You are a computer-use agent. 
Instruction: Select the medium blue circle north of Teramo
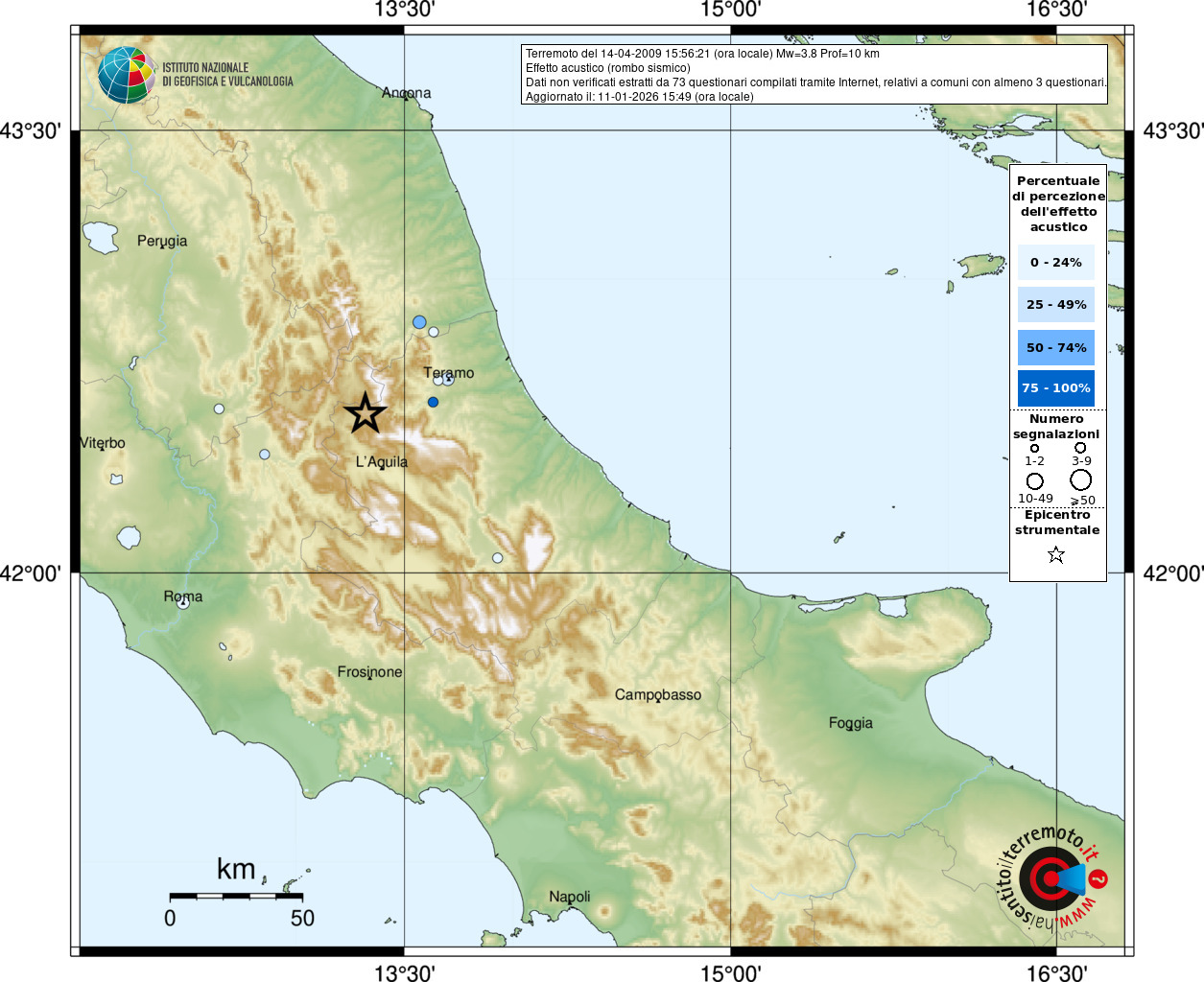[x=419, y=321]
